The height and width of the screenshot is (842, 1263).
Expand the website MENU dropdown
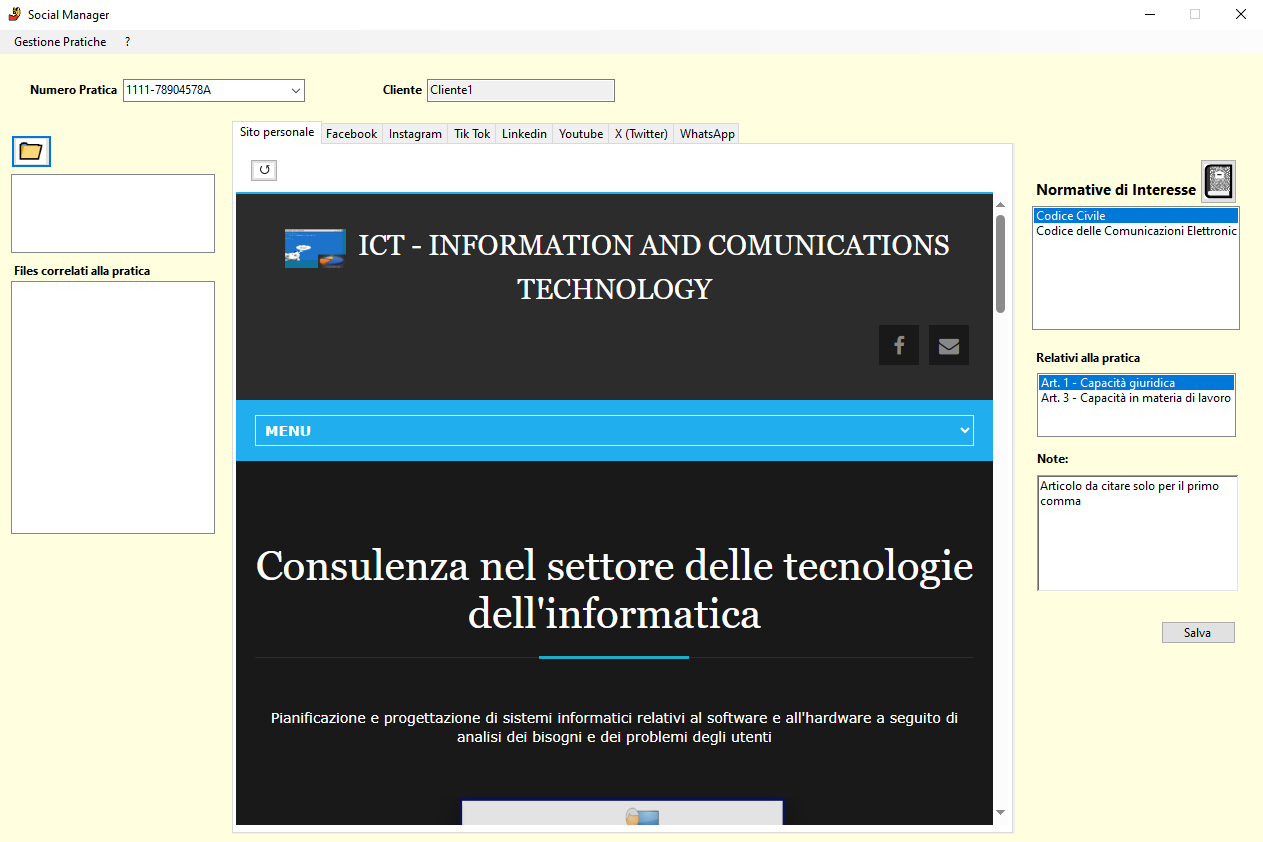(x=614, y=431)
